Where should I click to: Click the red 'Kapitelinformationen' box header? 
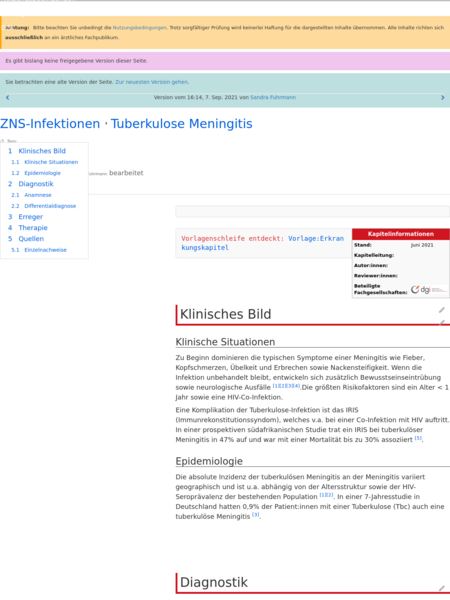tap(401, 234)
